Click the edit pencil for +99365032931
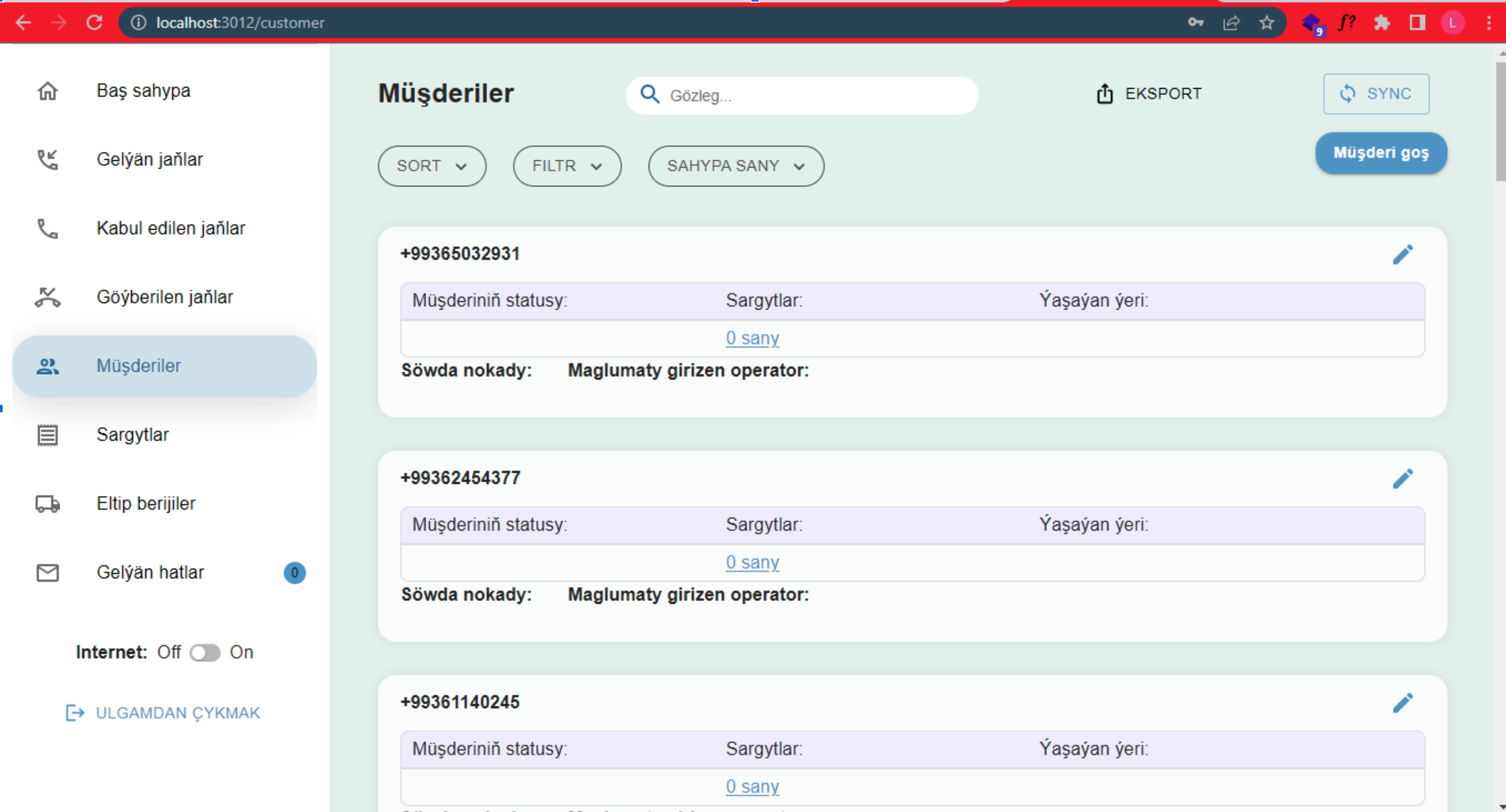The height and width of the screenshot is (812, 1506). point(1402,254)
